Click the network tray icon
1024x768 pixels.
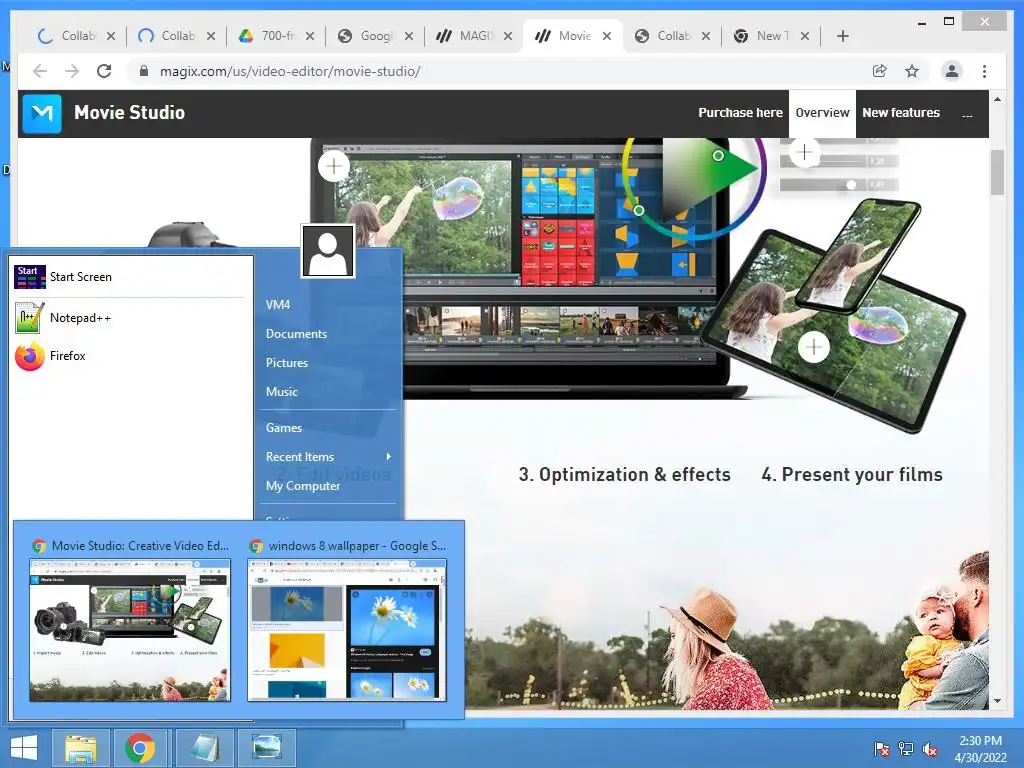[x=906, y=749]
